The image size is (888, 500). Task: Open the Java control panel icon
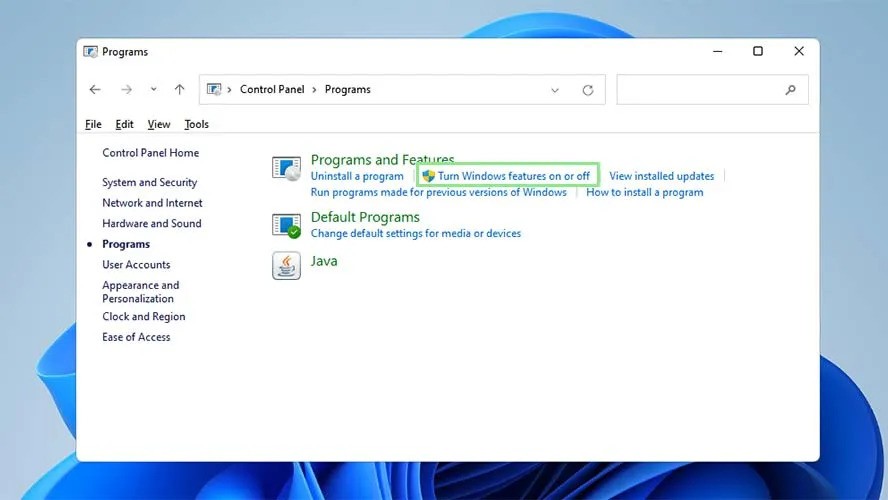tap(286, 265)
